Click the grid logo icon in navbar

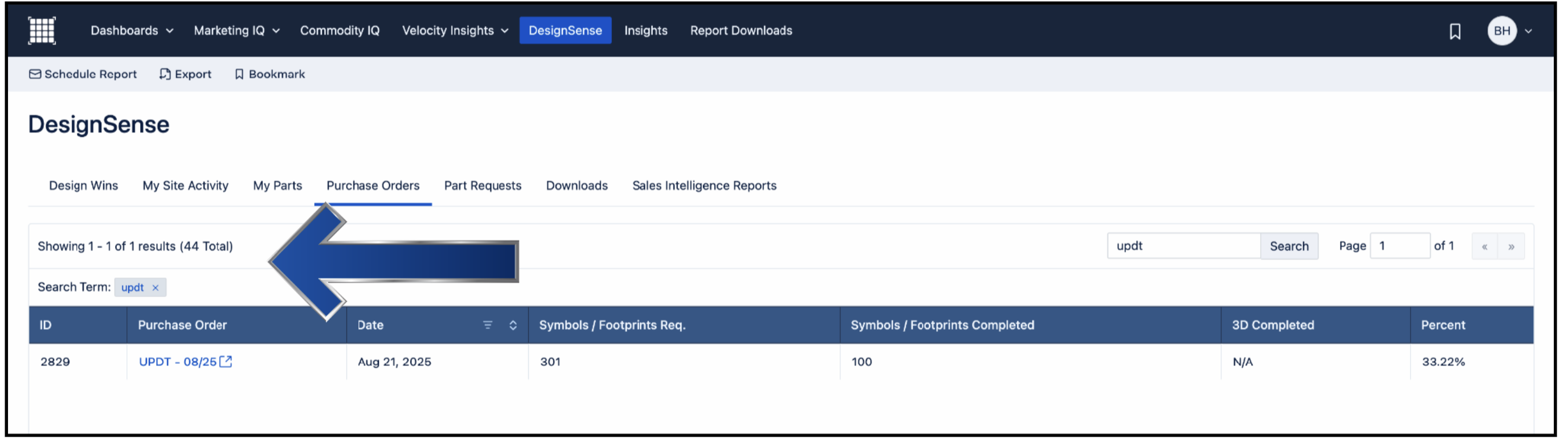point(42,30)
